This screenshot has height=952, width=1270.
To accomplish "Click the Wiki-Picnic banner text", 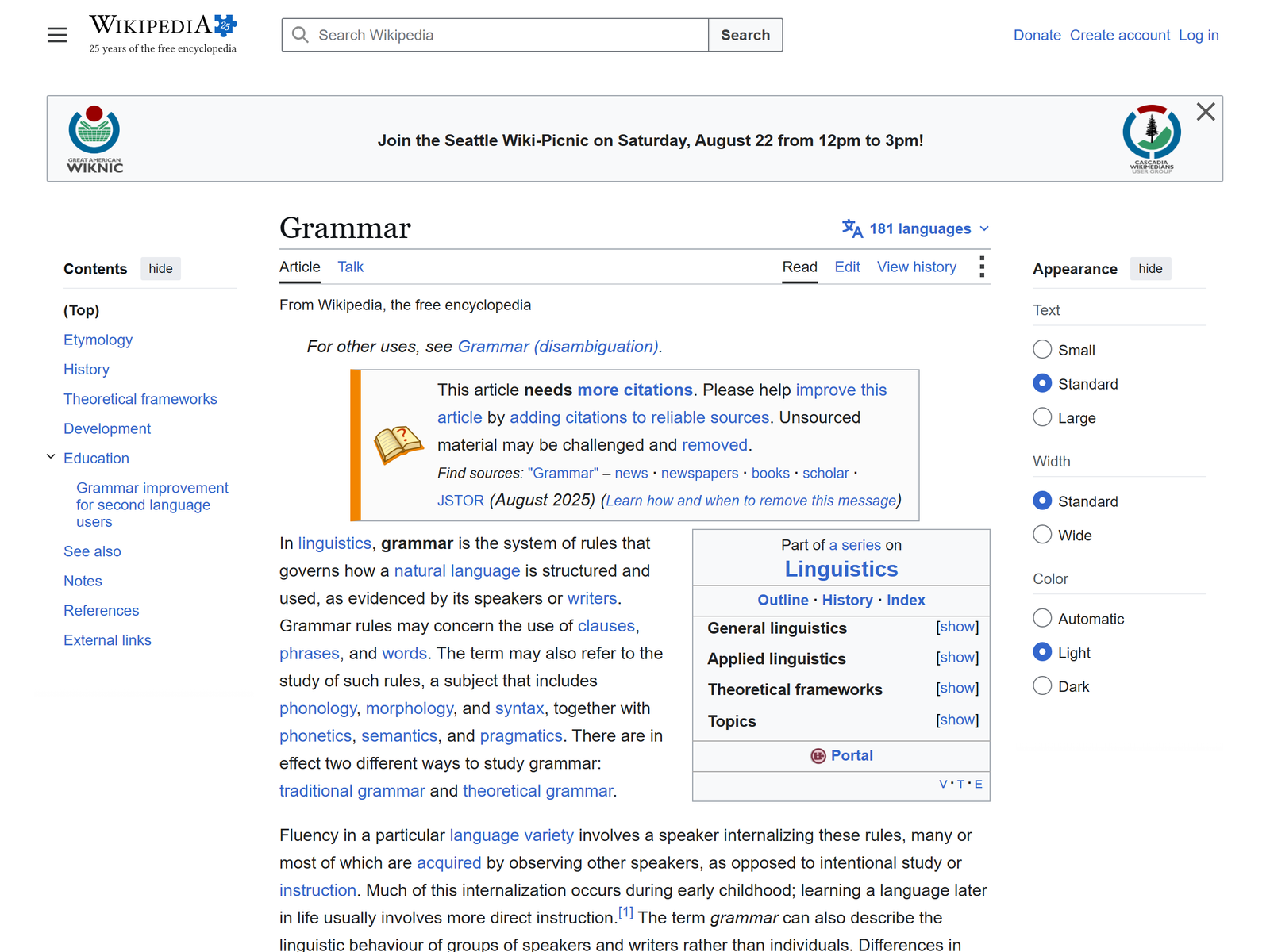I will click(650, 140).
